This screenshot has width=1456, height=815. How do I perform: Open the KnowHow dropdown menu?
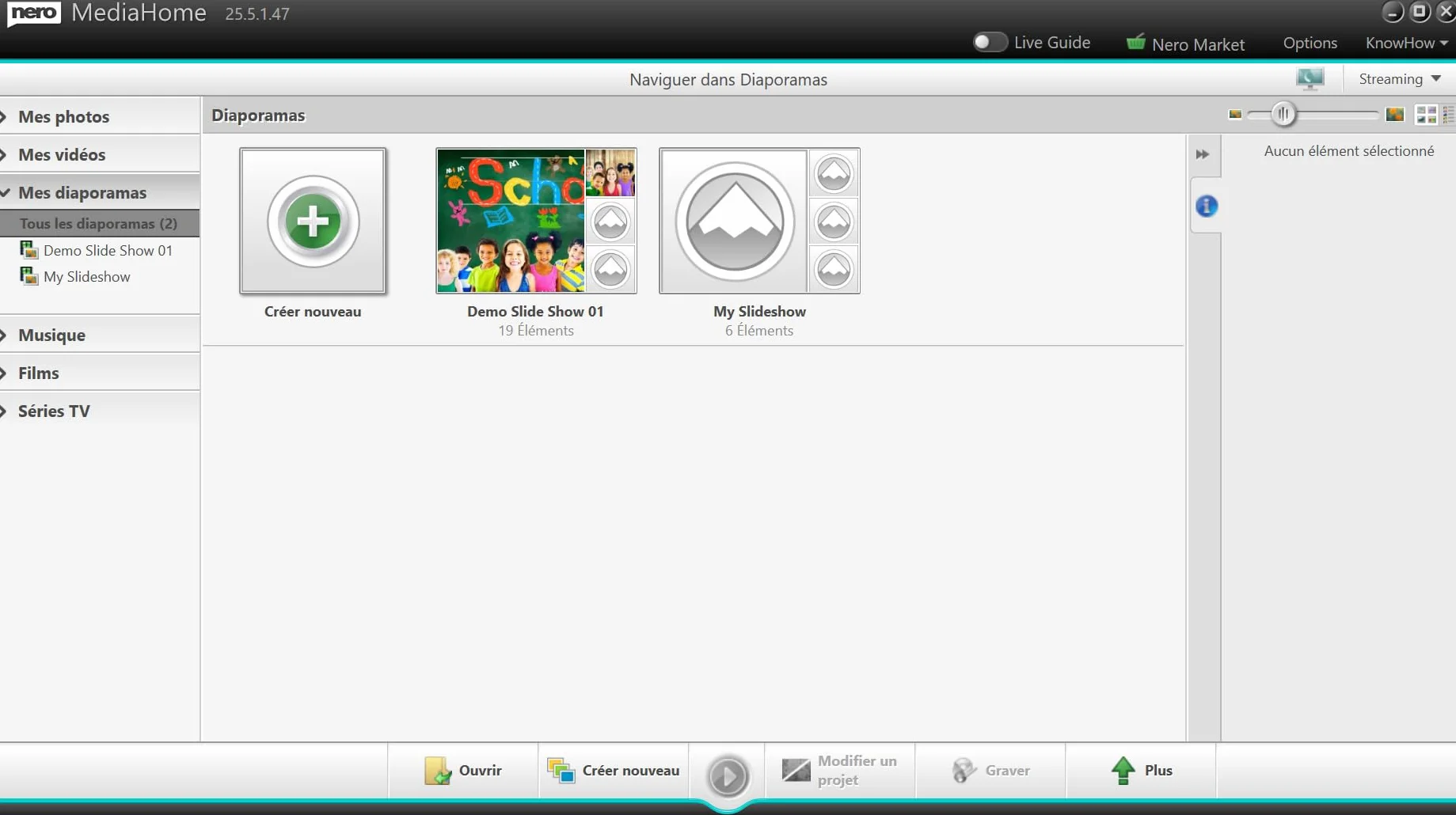pos(1406,43)
